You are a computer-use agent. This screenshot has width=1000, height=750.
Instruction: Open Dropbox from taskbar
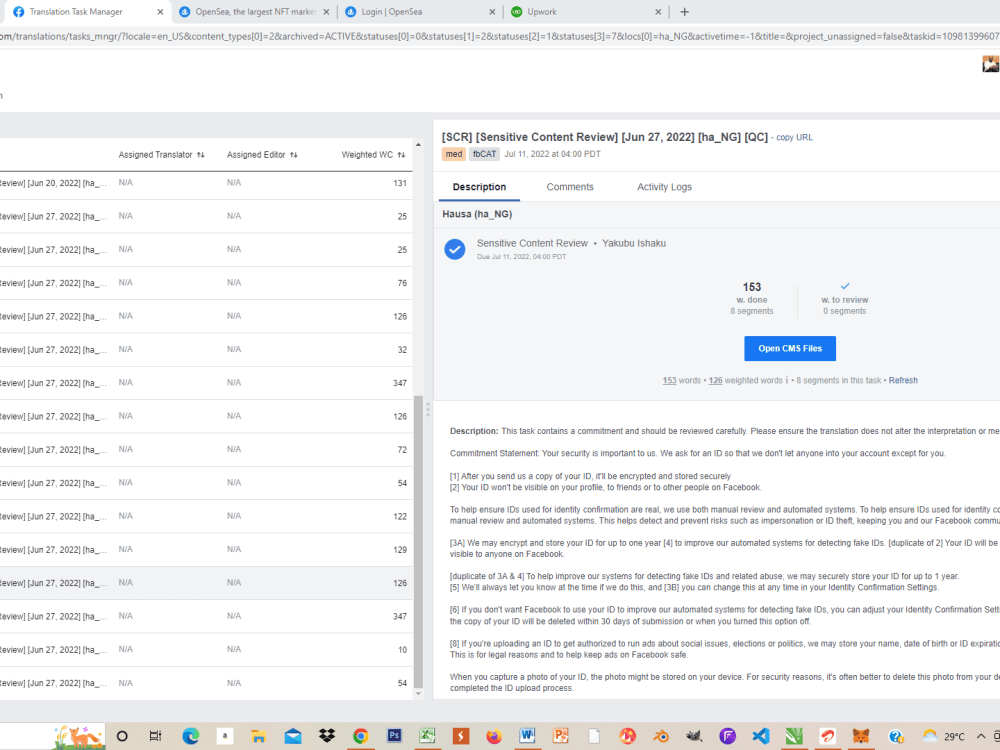[x=327, y=736]
